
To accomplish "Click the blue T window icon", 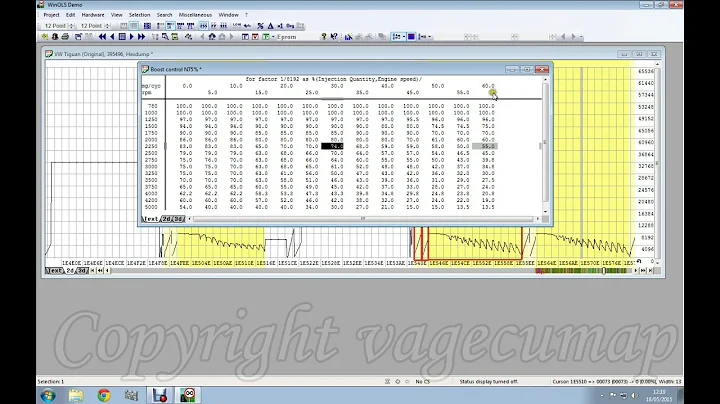I will pyautogui.click(x=245, y=37).
